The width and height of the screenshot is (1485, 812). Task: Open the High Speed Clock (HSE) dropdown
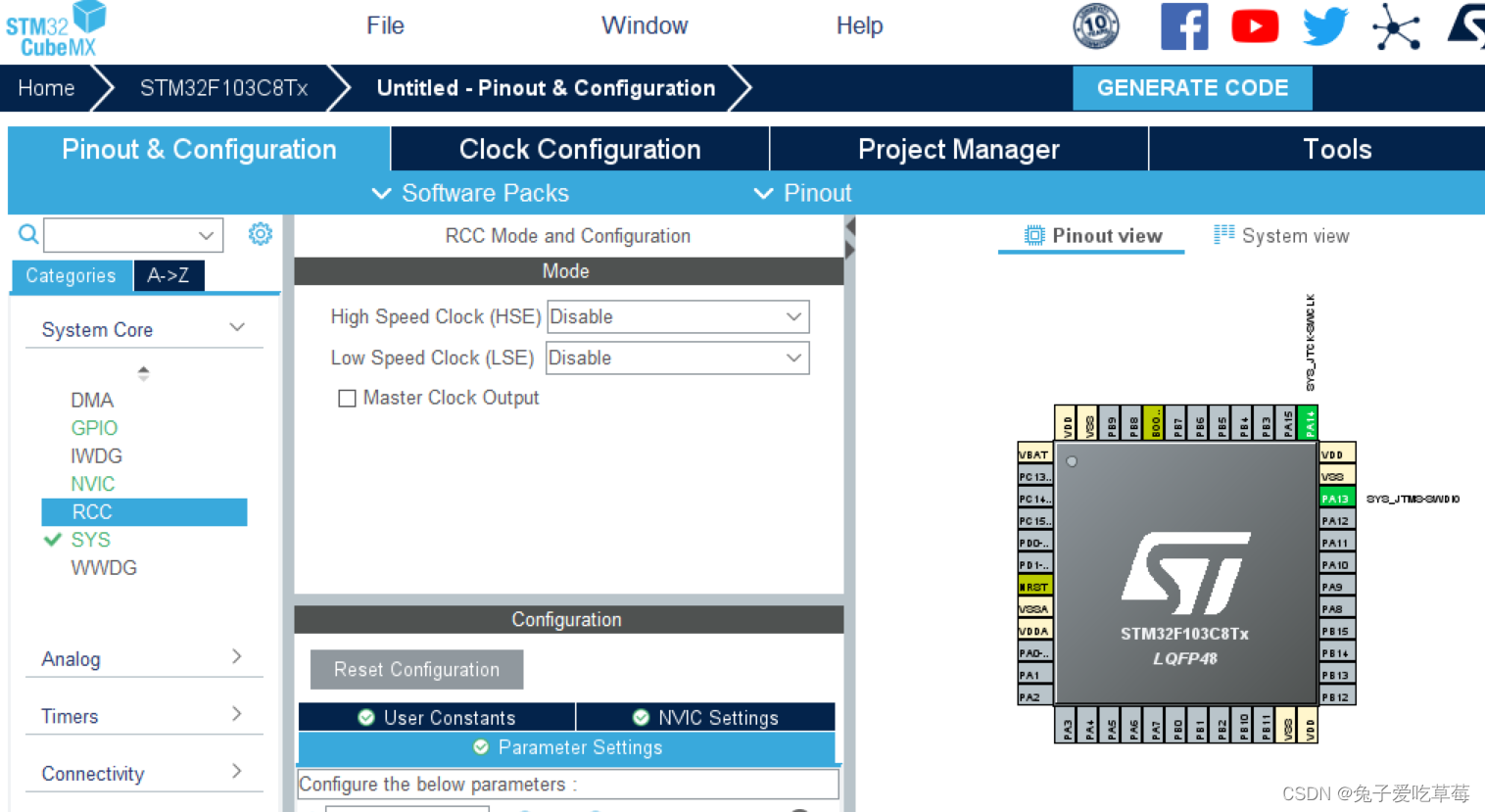(678, 316)
